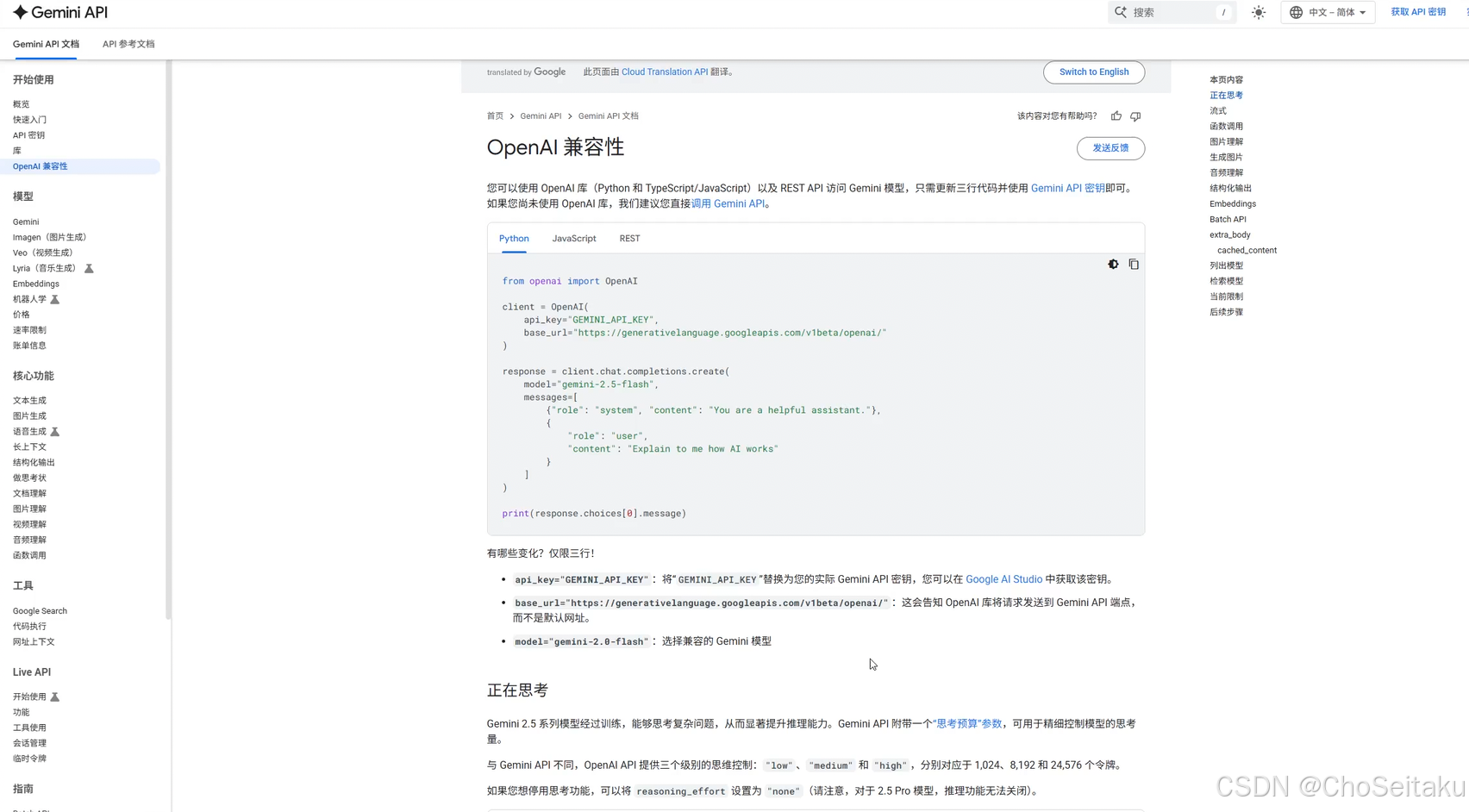Jump to 后续步骤 in page contents
Viewport: 1469px width, 812px height.
coord(1226,313)
